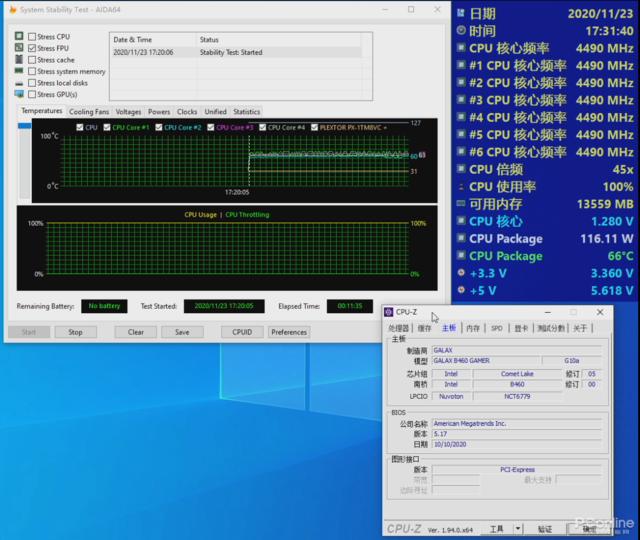Click icon beside CPU Package temperature
This screenshot has height=540, width=640.
(x=461, y=256)
